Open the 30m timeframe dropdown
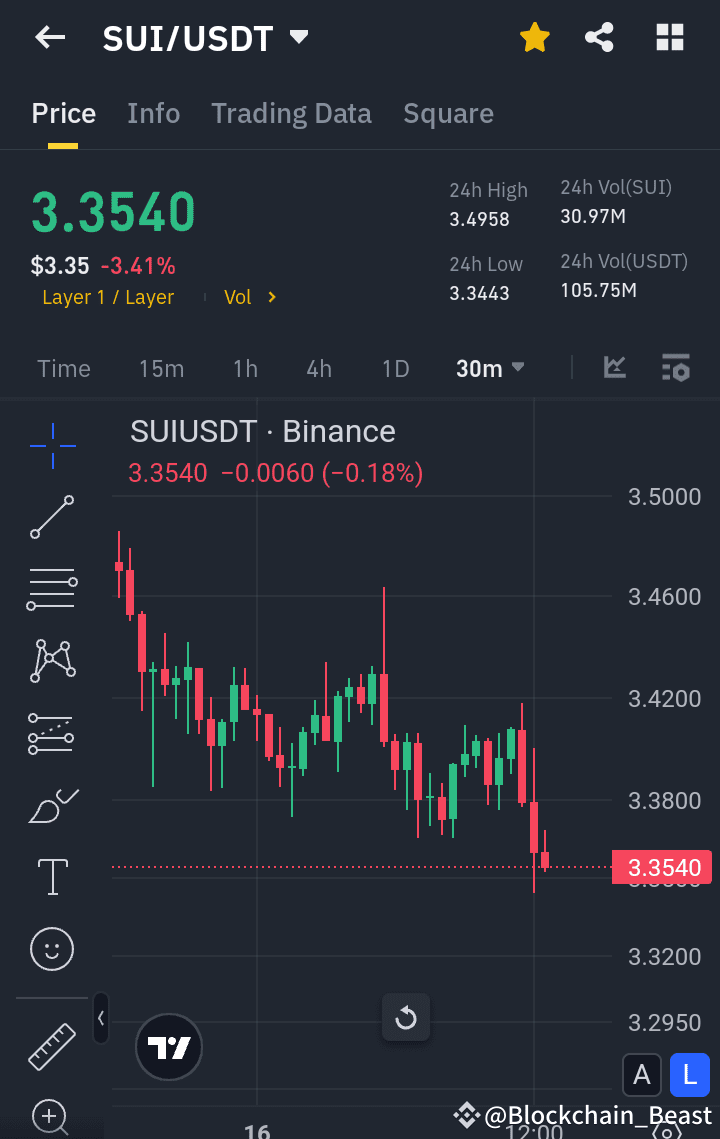Screen dimensions: 720x1139 click(489, 368)
